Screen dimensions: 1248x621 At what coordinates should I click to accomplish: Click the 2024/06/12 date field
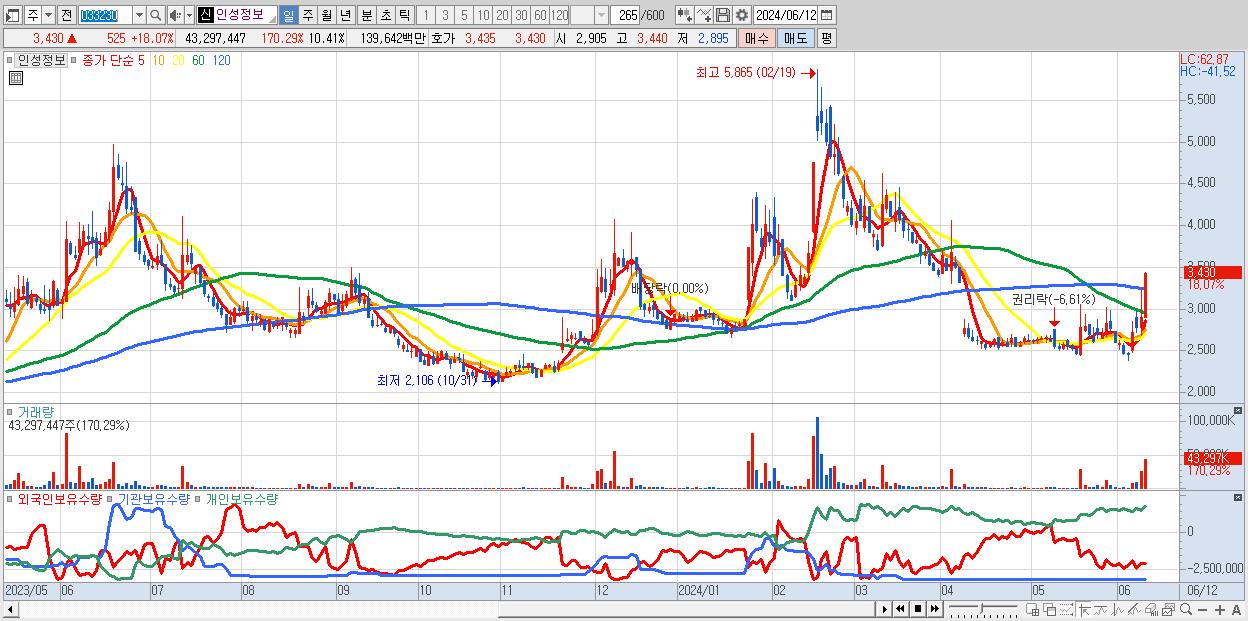(785, 15)
